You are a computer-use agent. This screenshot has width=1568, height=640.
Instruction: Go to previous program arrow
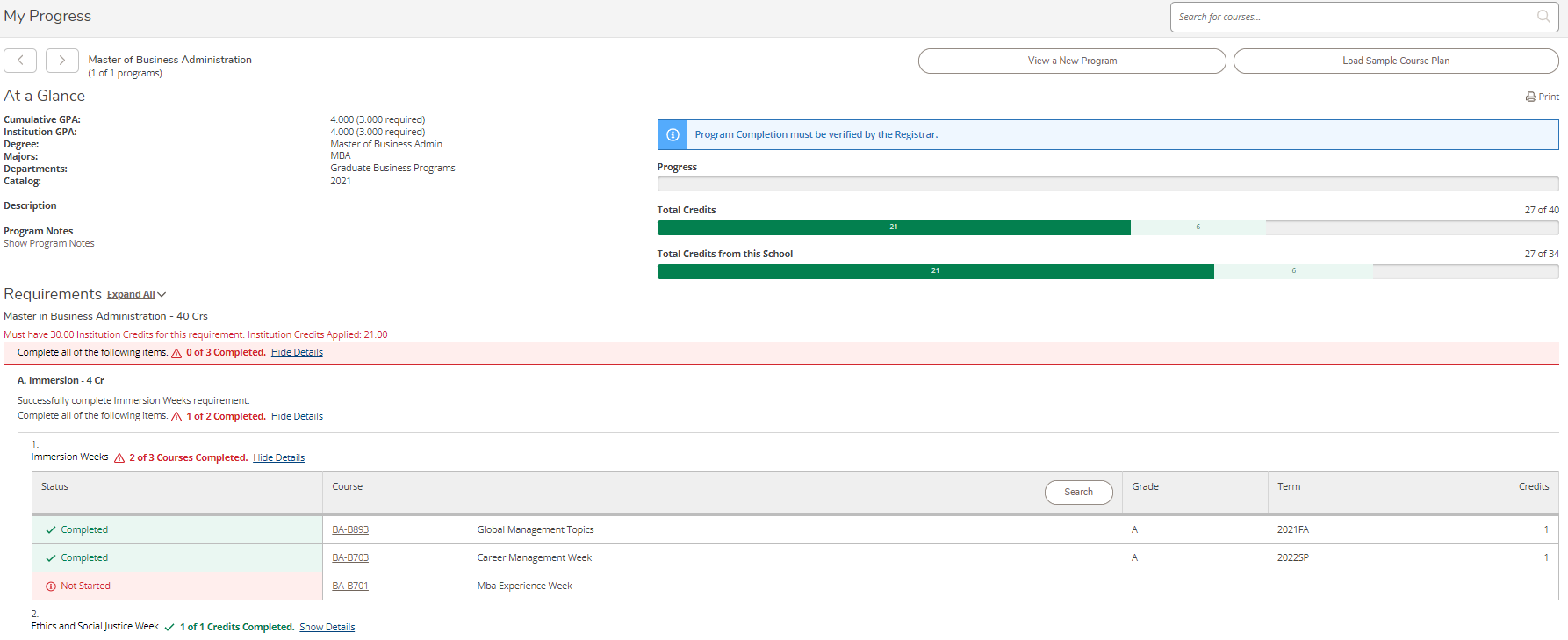20,61
